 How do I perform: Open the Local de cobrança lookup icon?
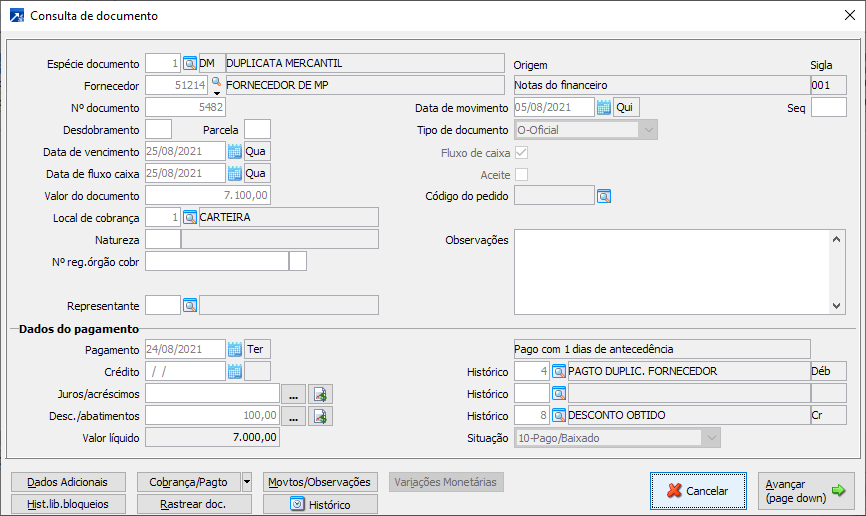(190, 217)
